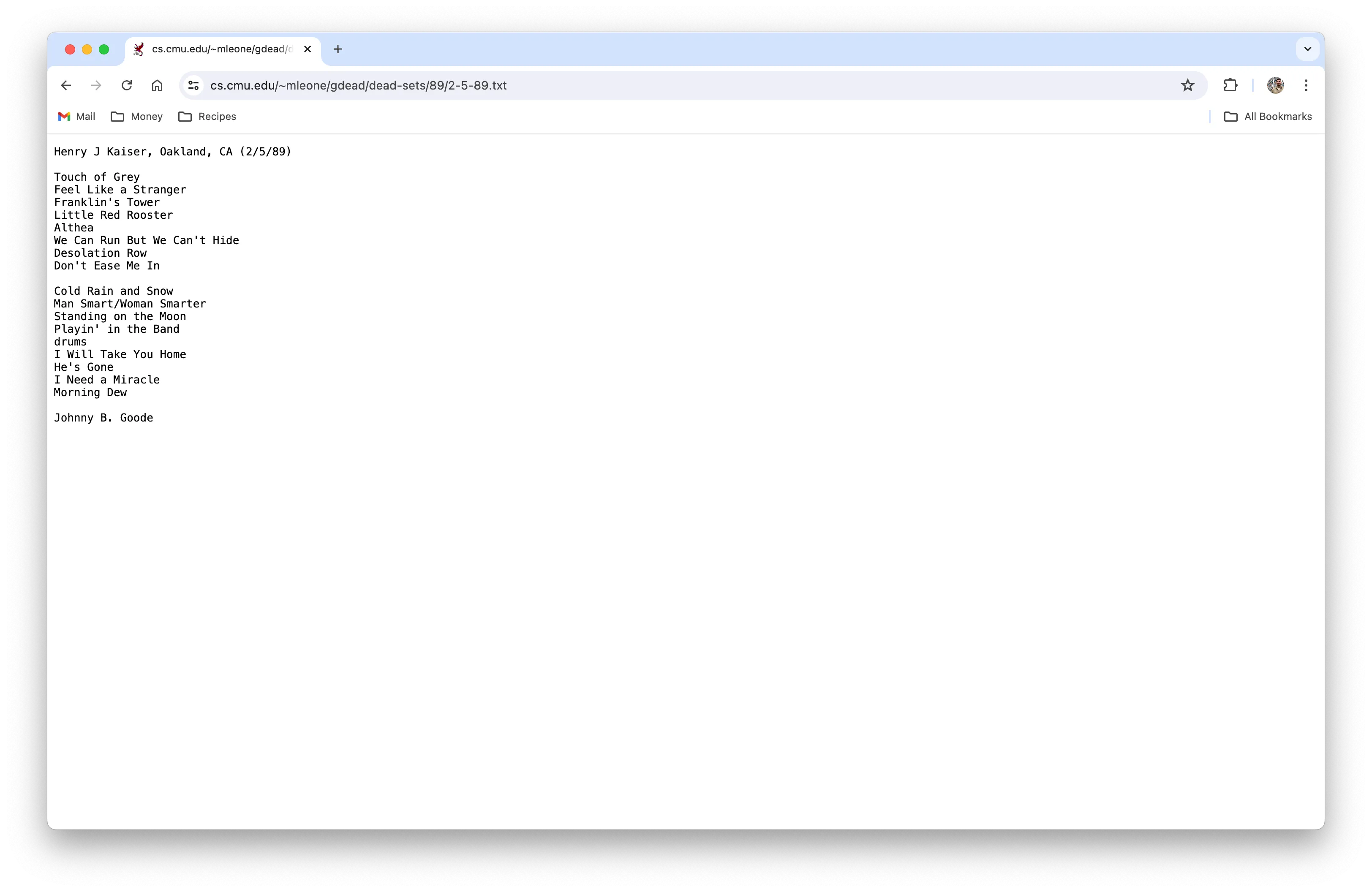1372x892 pixels.
Task: Click the back navigation arrow
Action: [x=65, y=85]
